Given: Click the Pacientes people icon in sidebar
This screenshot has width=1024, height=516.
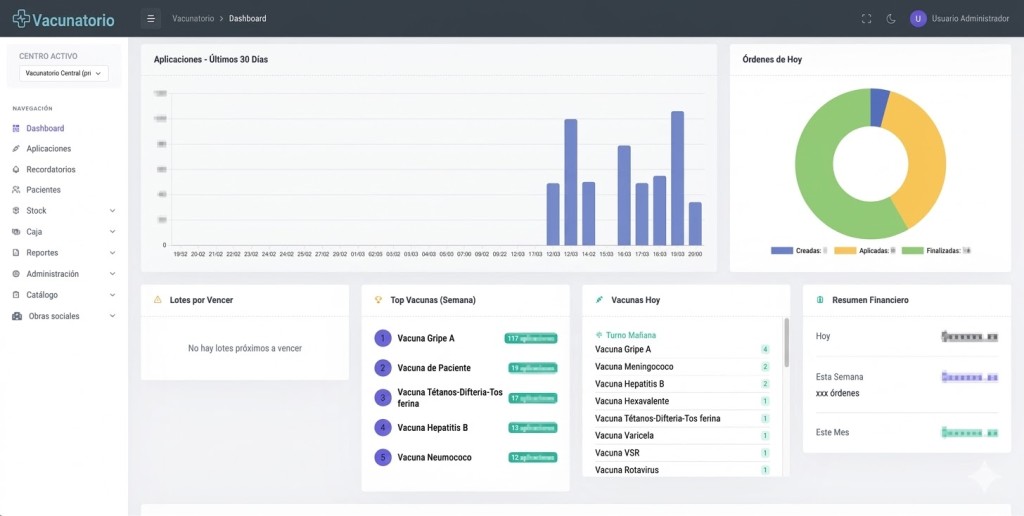Looking at the screenshot, I should coord(16,190).
